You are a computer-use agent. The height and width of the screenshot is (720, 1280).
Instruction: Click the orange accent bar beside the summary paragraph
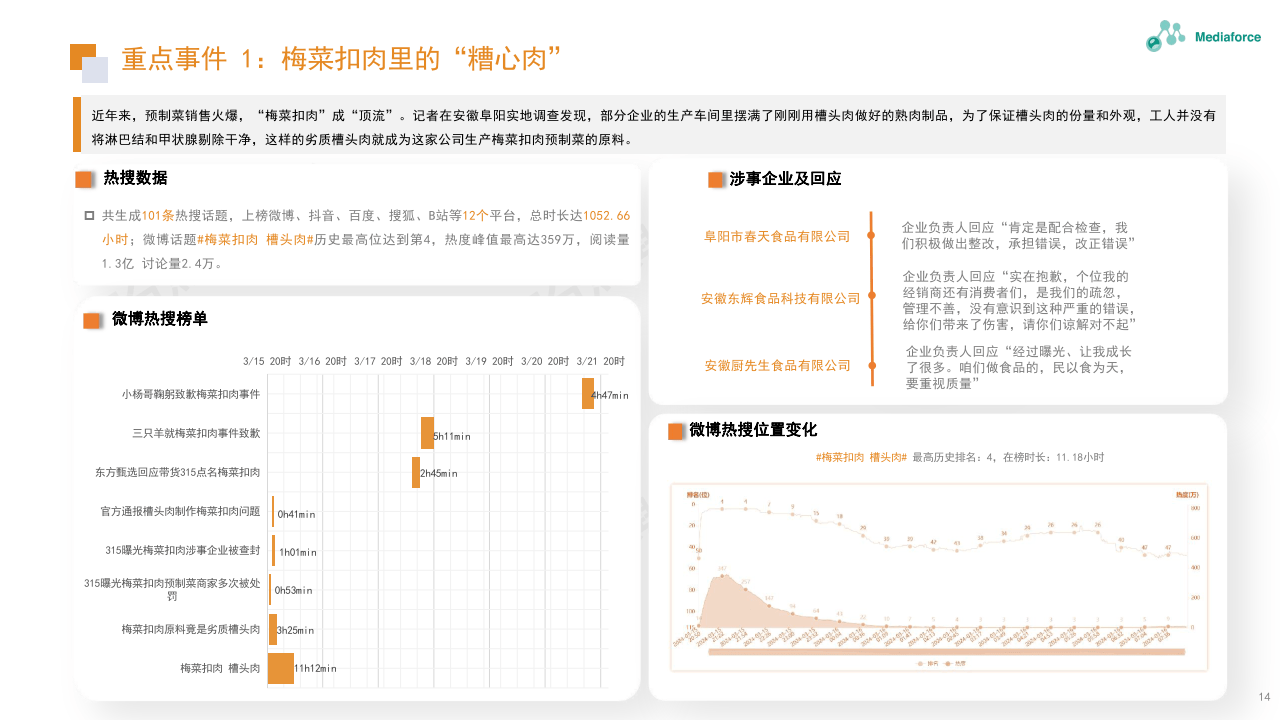coord(77,123)
